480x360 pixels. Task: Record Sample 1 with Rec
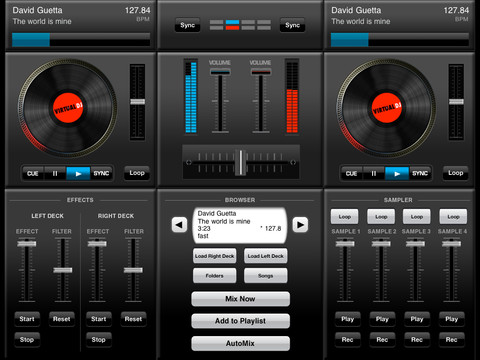tap(348, 340)
